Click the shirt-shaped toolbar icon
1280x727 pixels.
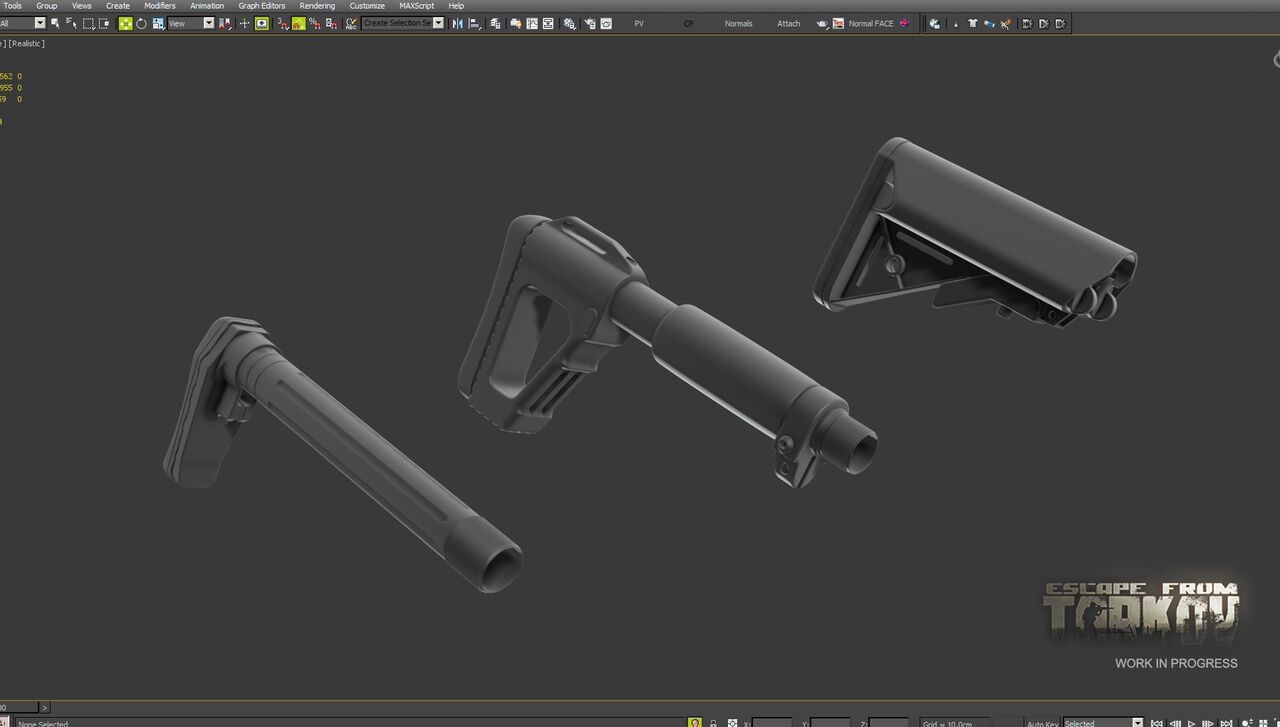click(x=972, y=23)
